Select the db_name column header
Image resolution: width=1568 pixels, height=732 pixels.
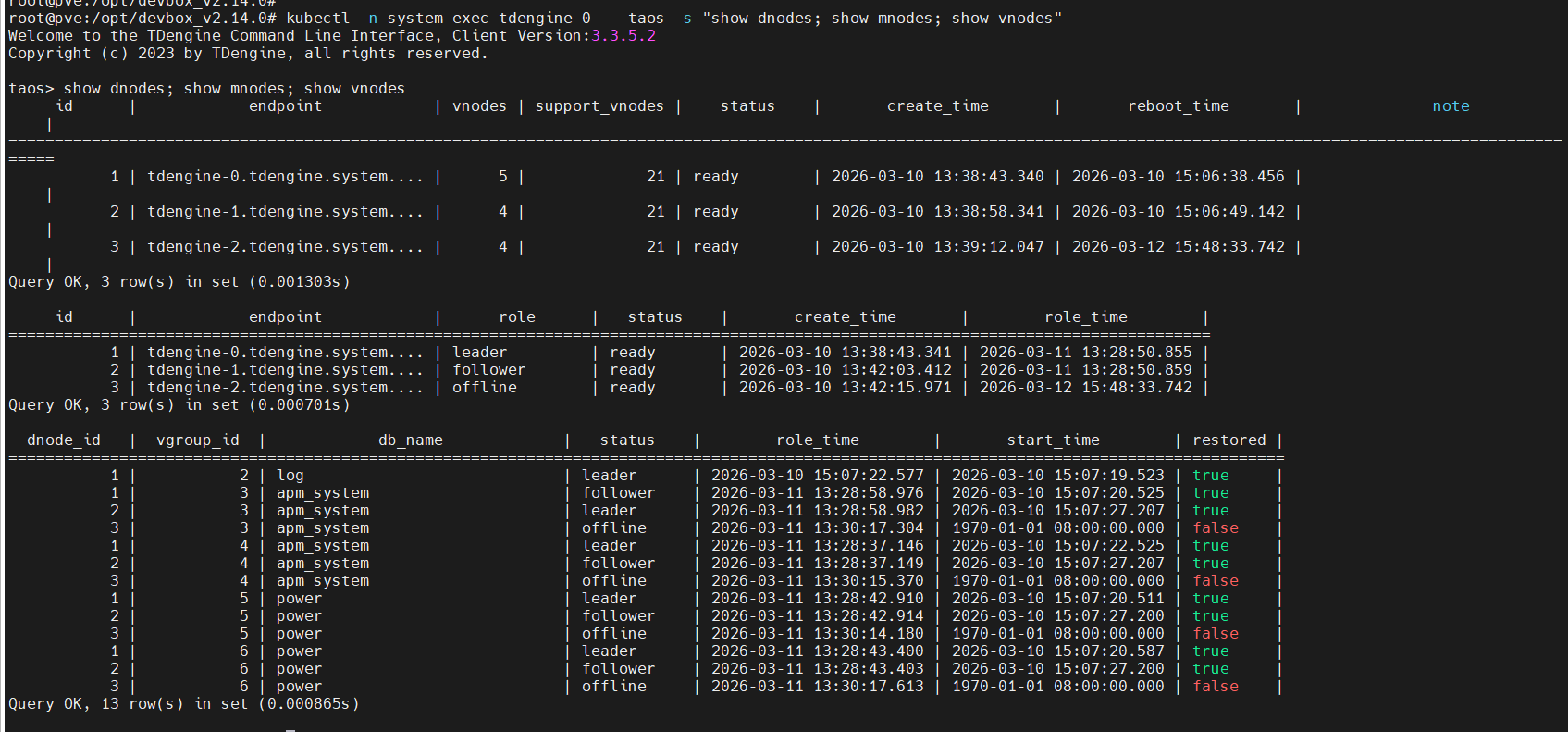[410, 440]
